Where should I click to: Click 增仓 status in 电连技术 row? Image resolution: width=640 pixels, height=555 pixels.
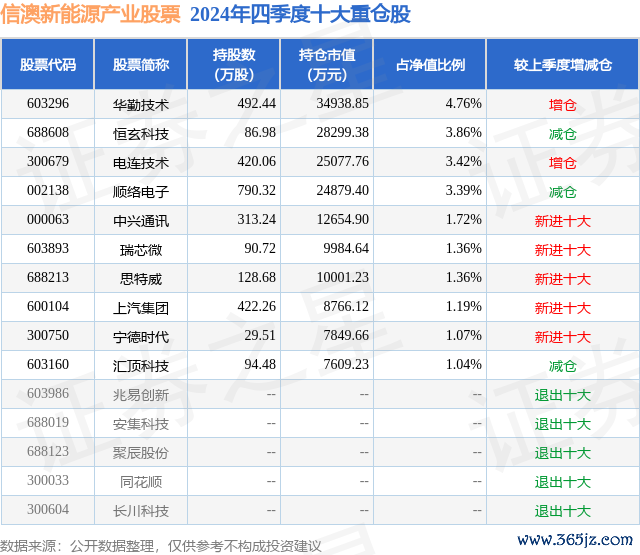[x=563, y=163]
